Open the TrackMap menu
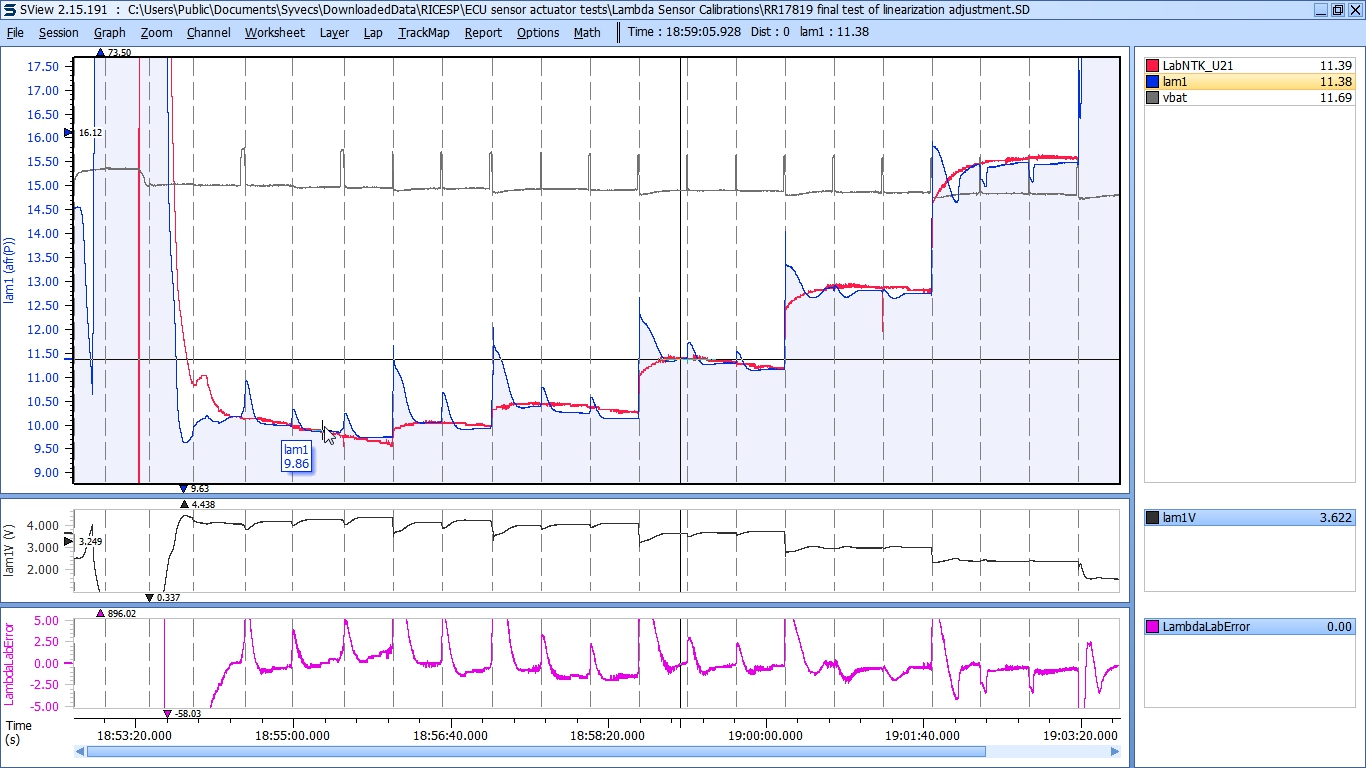The width and height of the screenshot is (1366, 768). [x=424, y=32]
